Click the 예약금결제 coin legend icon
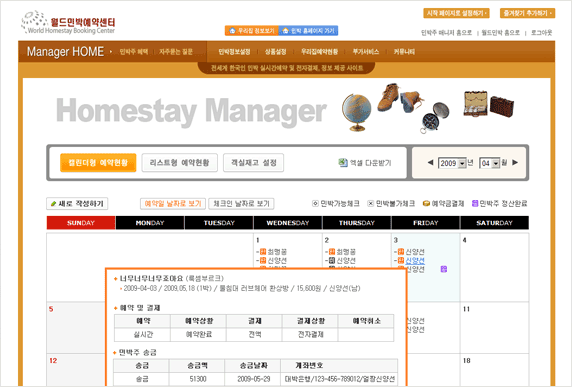572x387 pixels. click(x=426, y=204)
